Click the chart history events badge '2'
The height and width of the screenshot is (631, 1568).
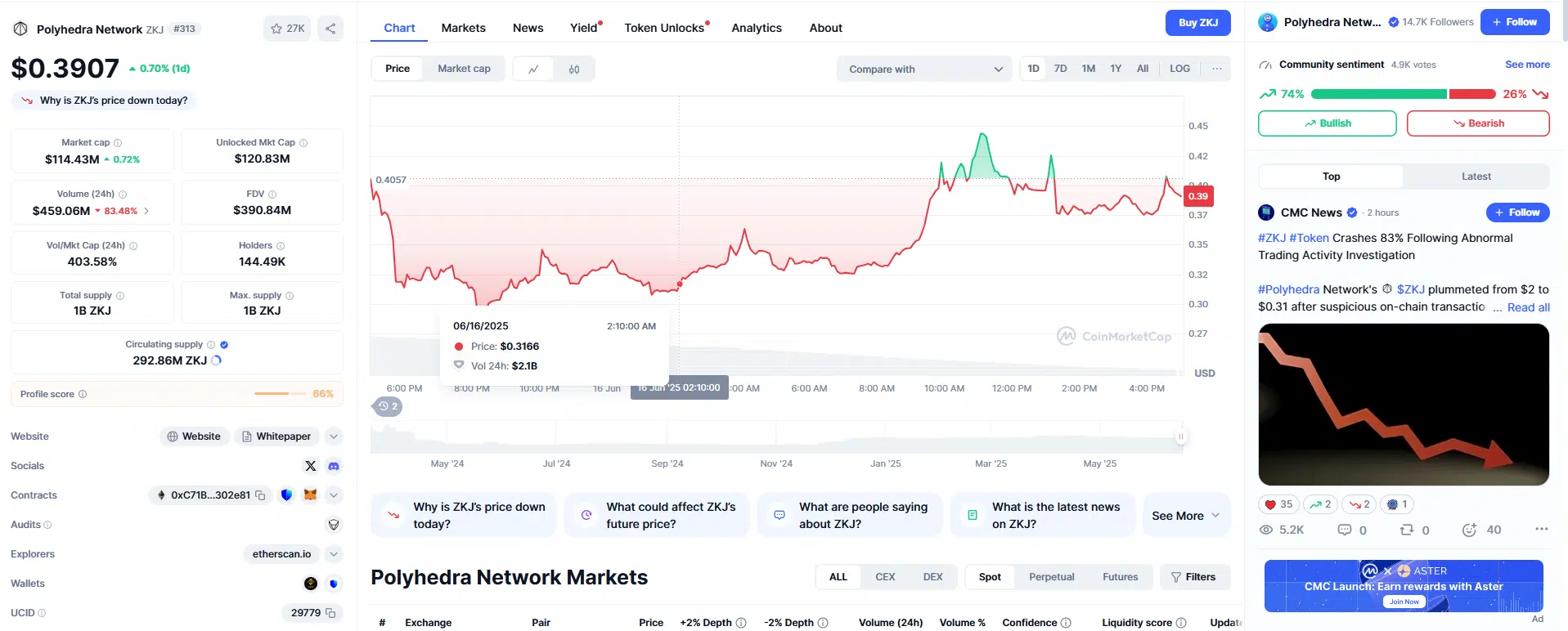[x=388, y=406]
